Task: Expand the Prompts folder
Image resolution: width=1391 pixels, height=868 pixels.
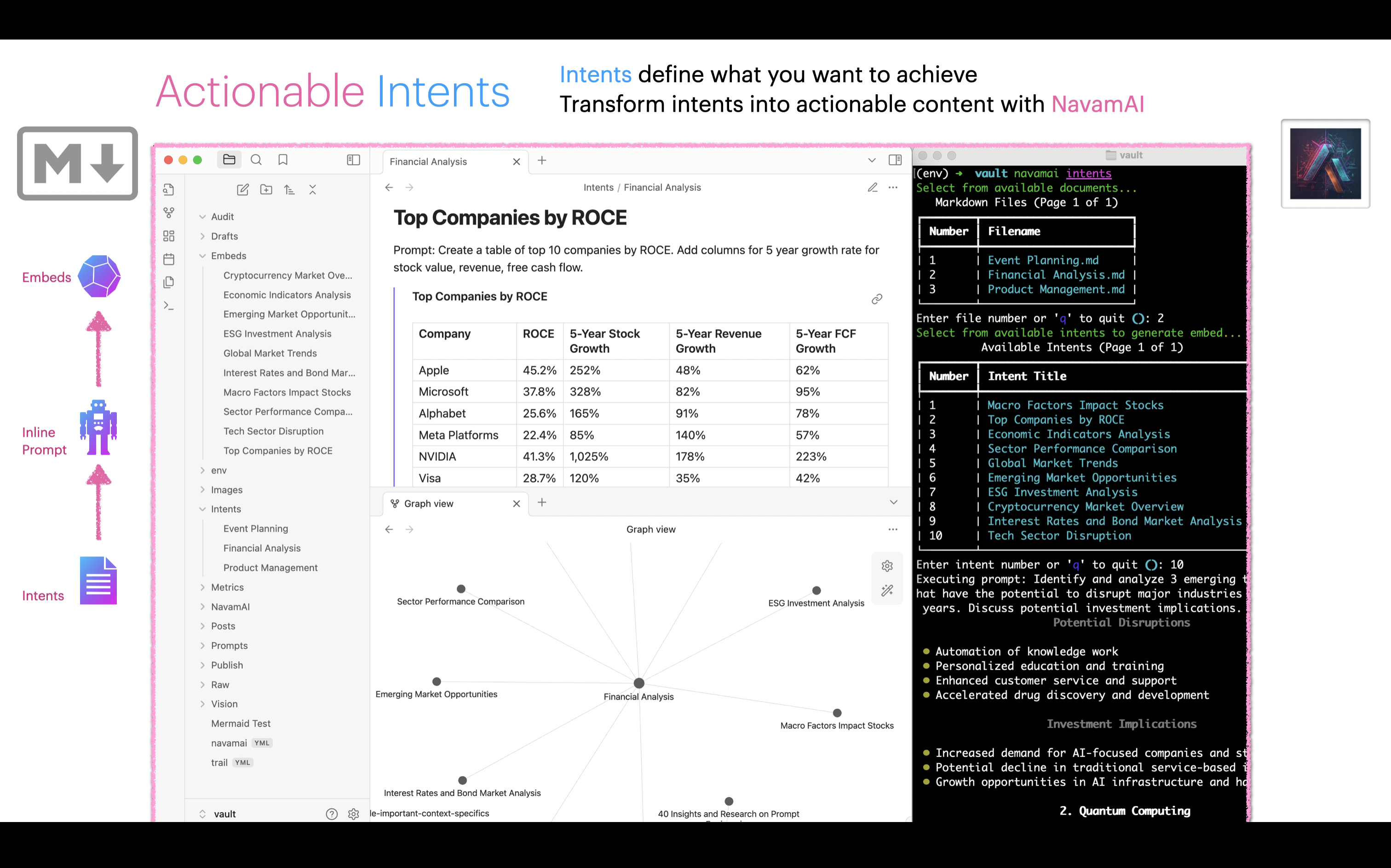Action: click(x=202, y=646)
